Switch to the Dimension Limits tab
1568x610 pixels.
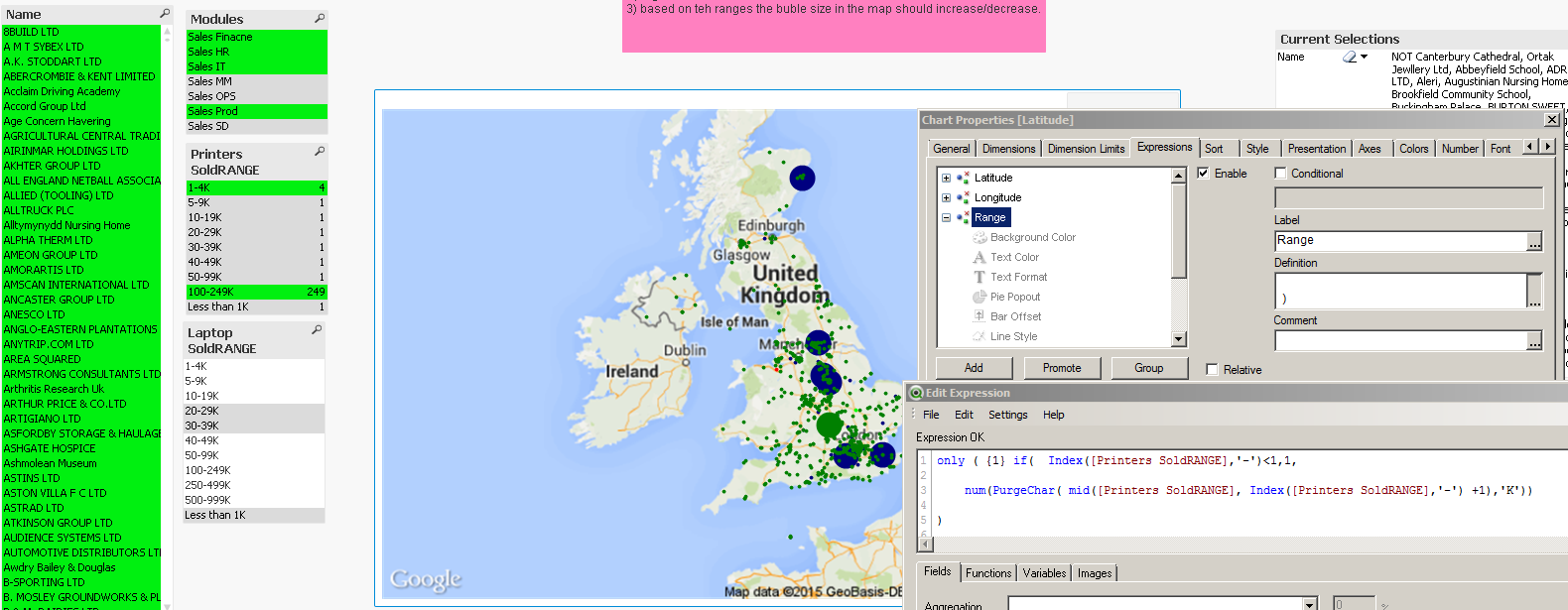(1087, 149)
